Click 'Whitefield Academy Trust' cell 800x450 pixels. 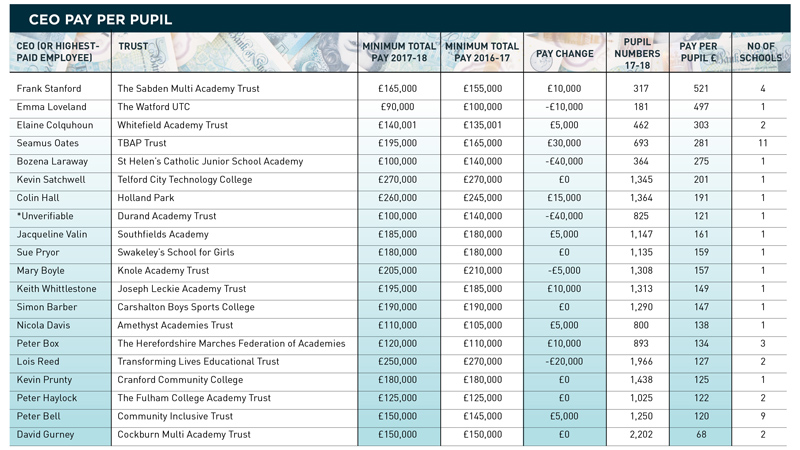[x=172, y=125]
